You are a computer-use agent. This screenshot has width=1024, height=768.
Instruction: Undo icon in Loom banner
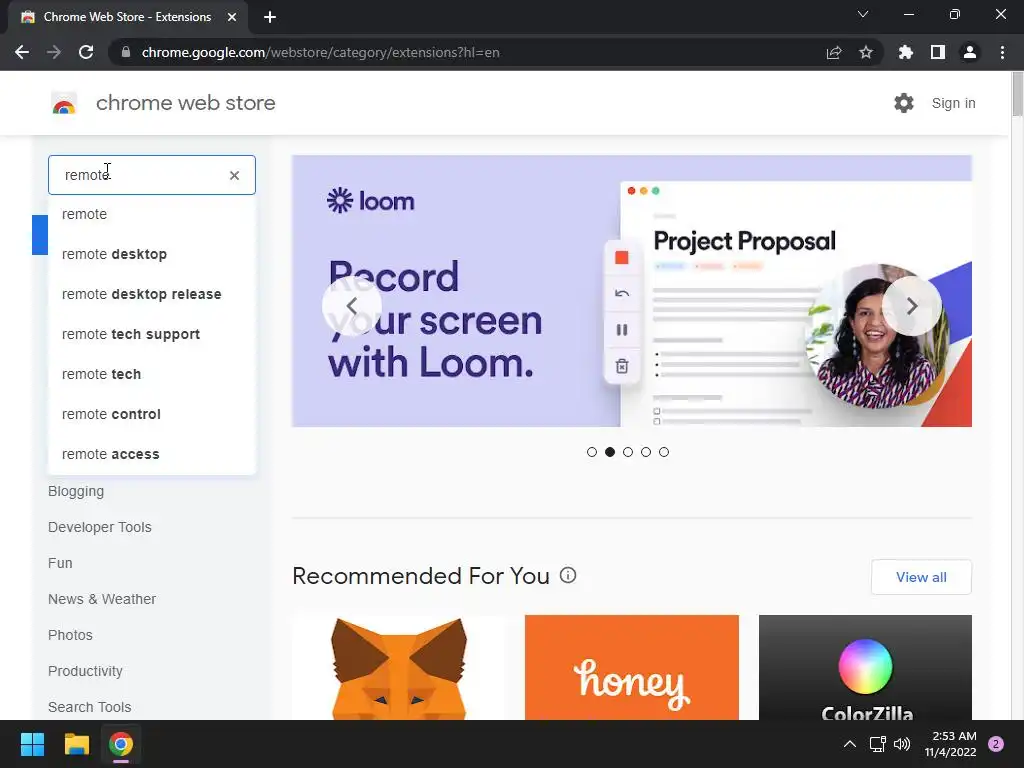click(622, 294)
